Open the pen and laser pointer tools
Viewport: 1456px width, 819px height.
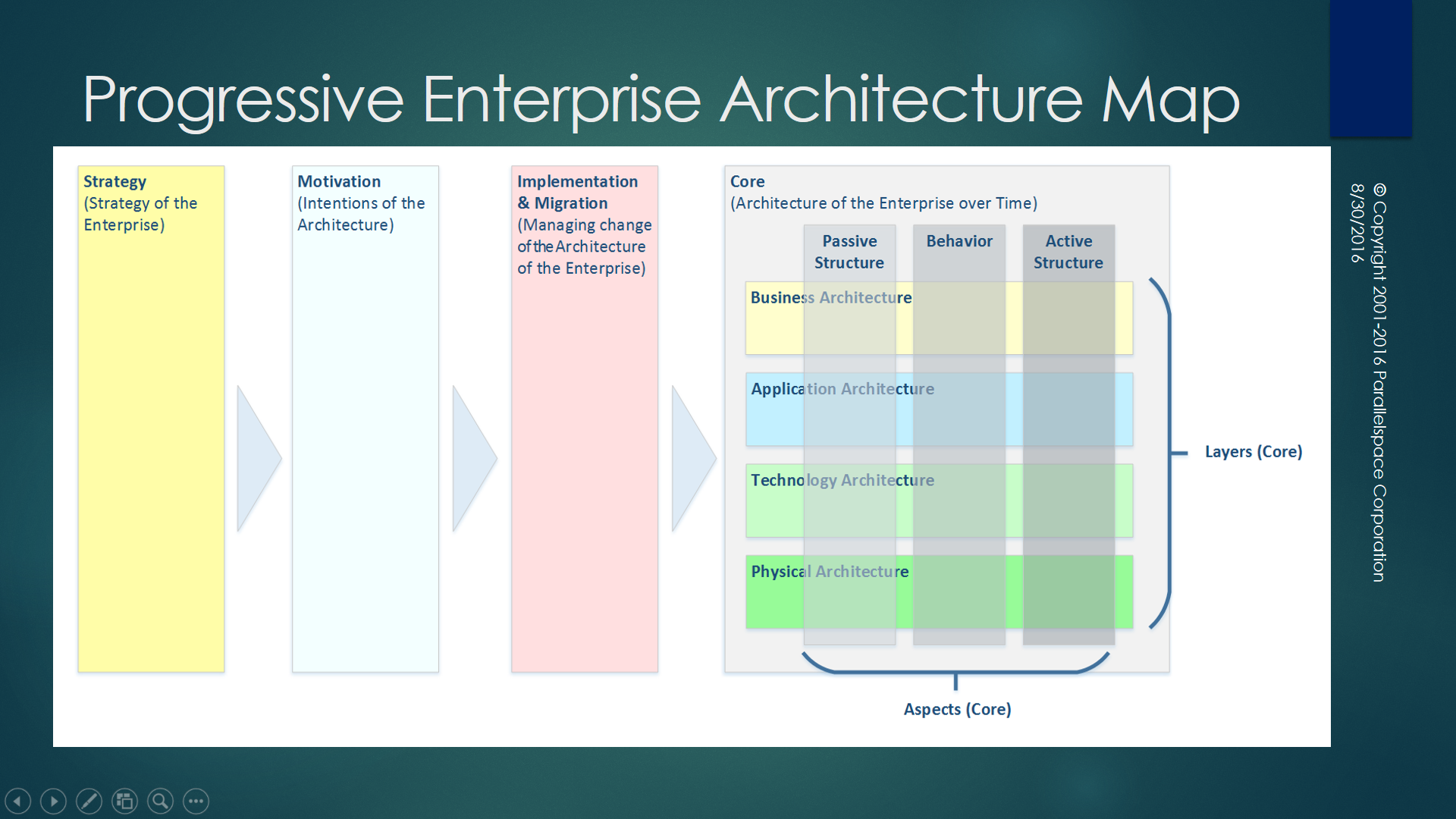pyautogui.click(x=89, y=801)
